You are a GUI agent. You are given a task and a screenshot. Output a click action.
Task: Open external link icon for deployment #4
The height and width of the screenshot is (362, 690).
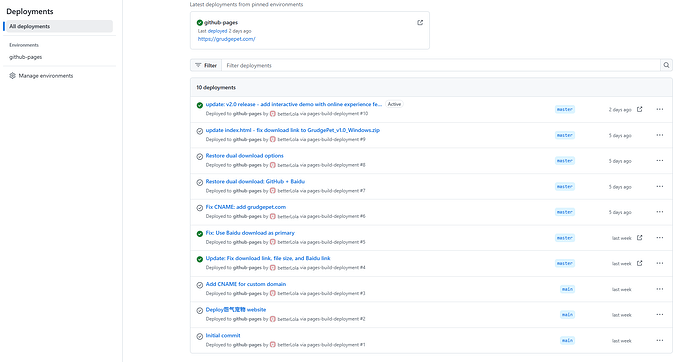point(639,263)
